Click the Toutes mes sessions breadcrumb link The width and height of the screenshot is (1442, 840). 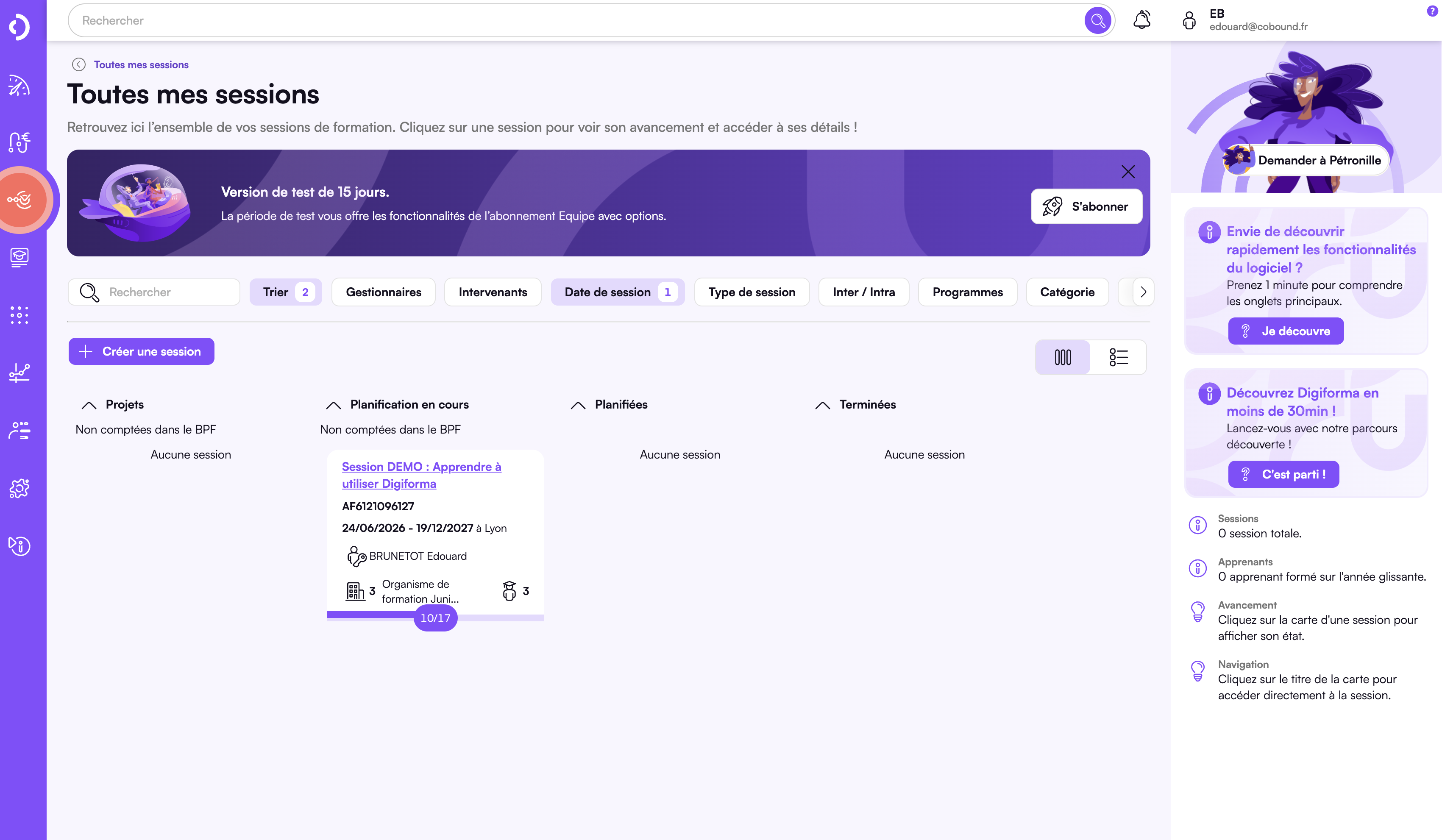coord(141,65)
